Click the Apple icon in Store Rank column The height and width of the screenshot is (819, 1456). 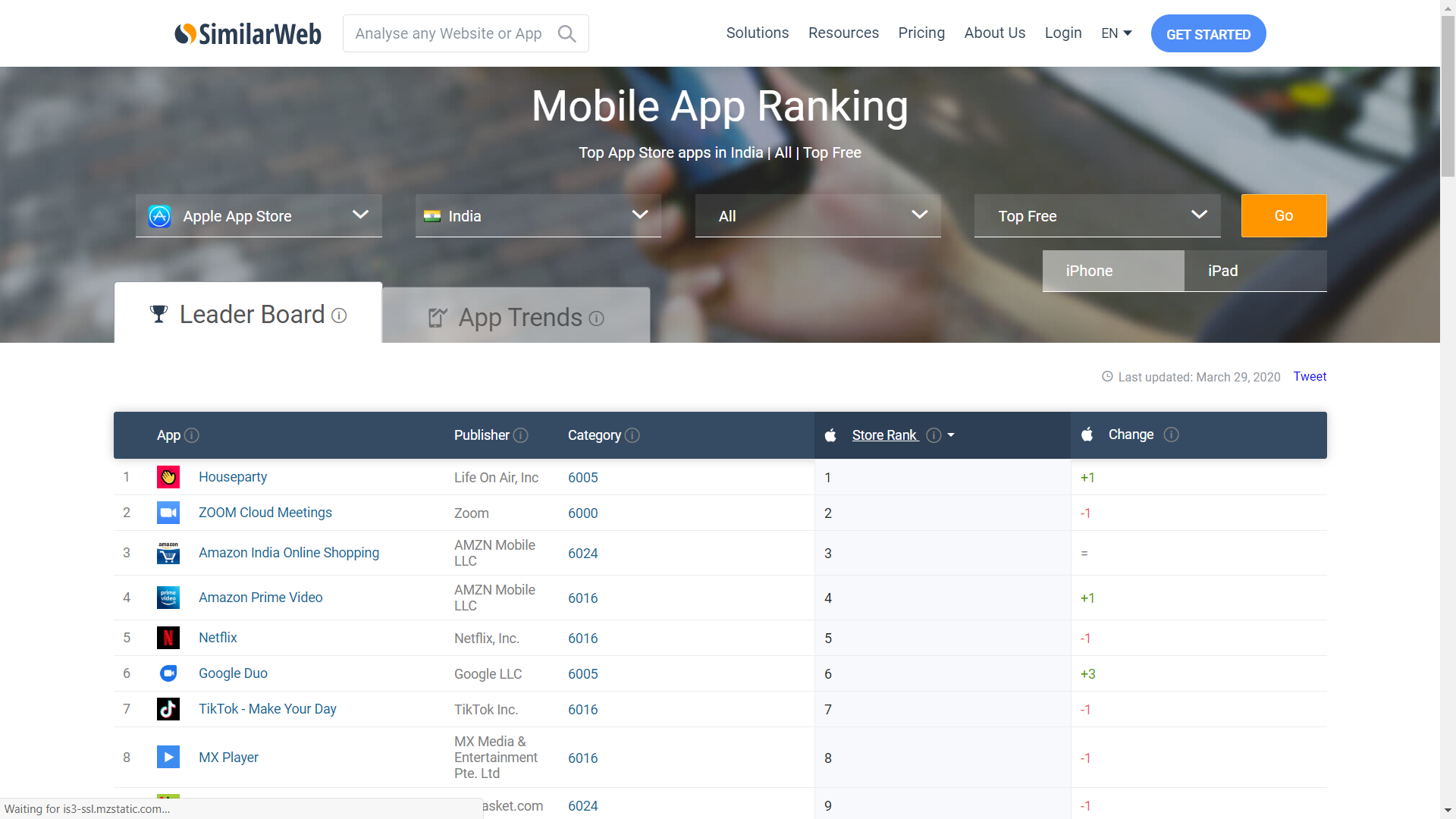coord(830,435)
